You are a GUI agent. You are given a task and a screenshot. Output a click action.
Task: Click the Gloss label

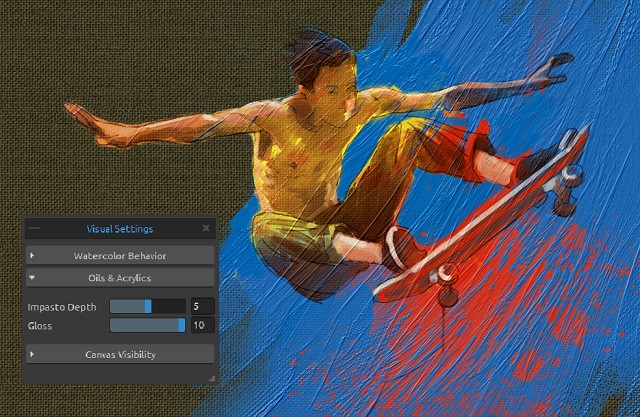(40, 326)
